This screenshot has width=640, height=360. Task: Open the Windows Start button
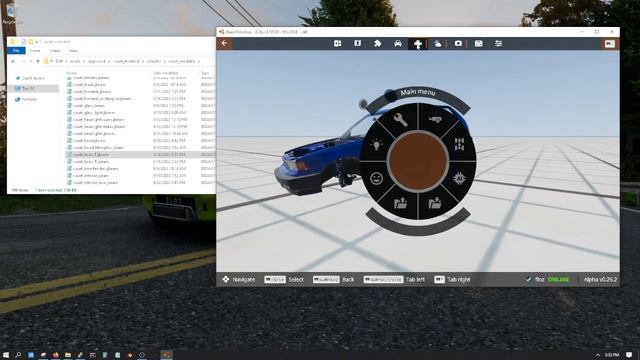[6, 355]
